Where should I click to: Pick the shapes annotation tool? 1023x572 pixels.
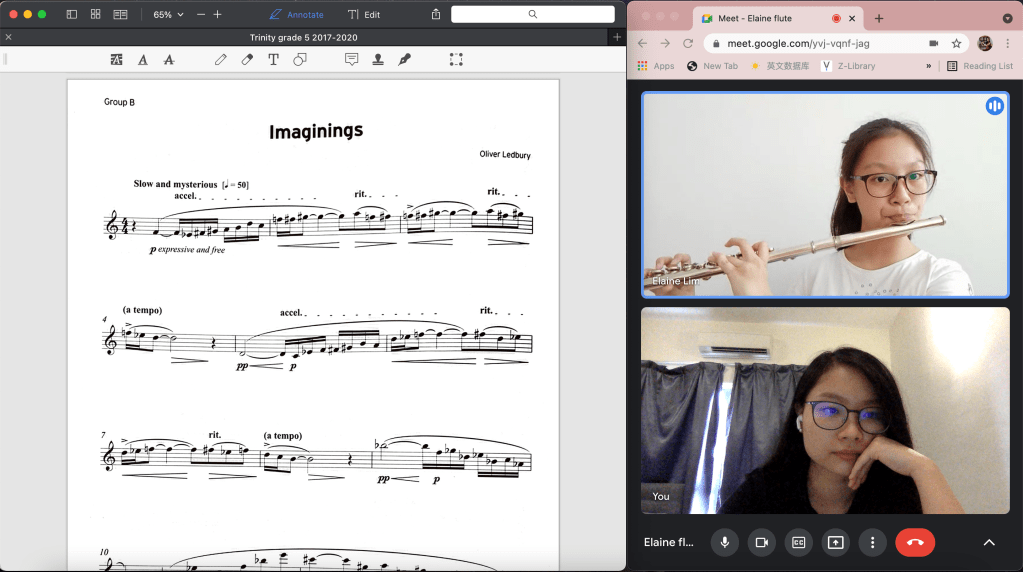click(300, 60)
